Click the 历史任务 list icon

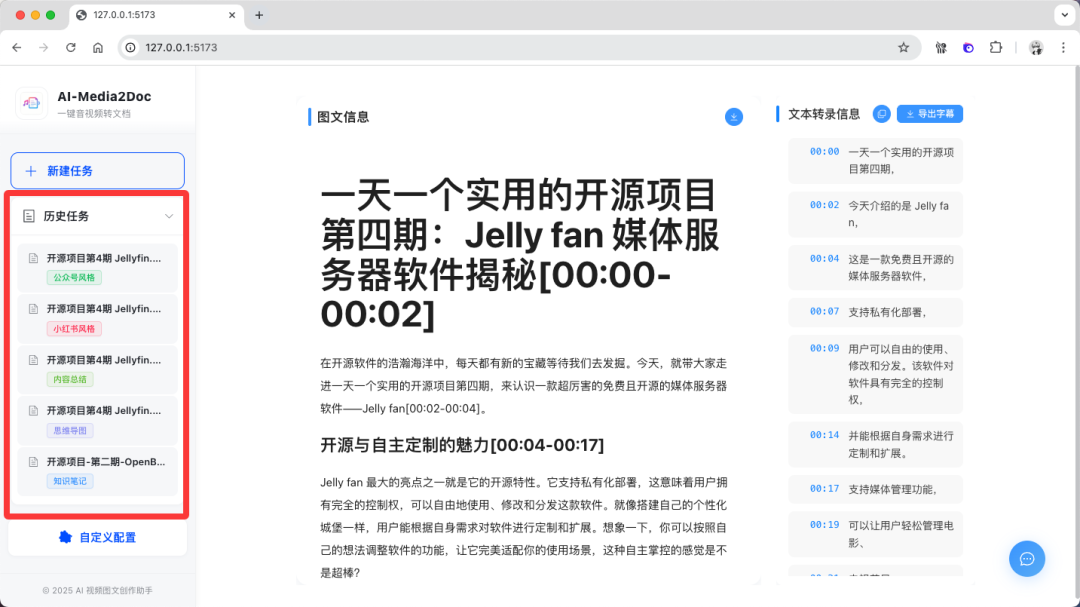[x=29, y=216]
